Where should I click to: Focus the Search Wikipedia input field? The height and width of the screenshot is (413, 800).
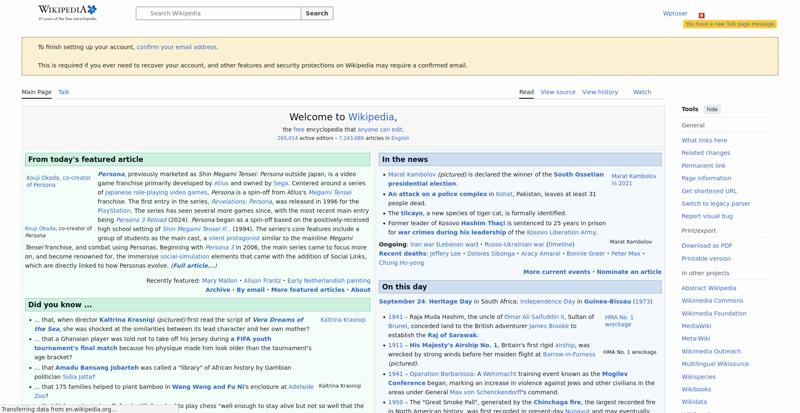click(x=218, y=13)
